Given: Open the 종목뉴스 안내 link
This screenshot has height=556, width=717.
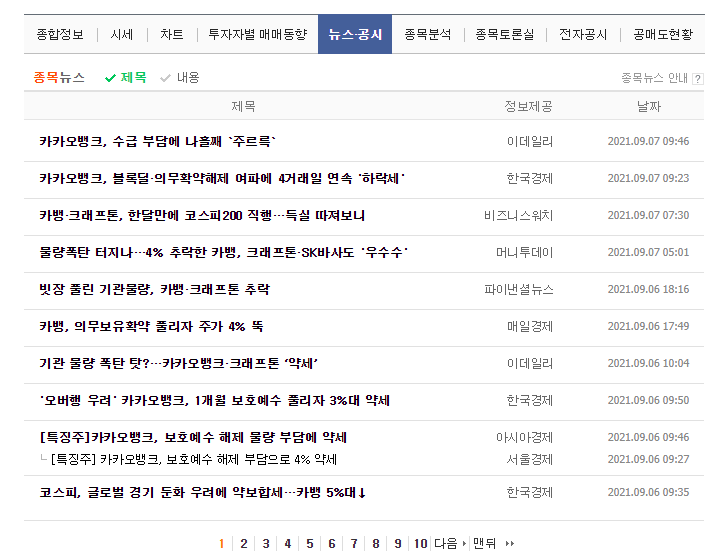Looking at the screenshot, I should (x=654, y=78).
